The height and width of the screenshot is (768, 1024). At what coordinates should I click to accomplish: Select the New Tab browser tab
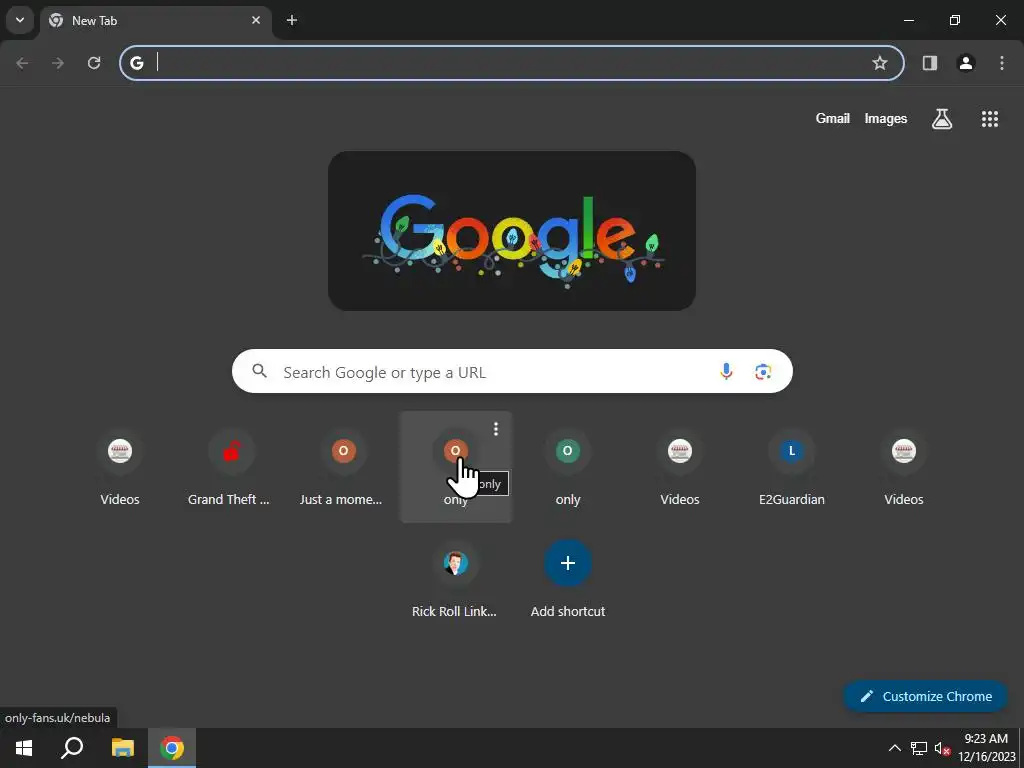coord(157,20)
